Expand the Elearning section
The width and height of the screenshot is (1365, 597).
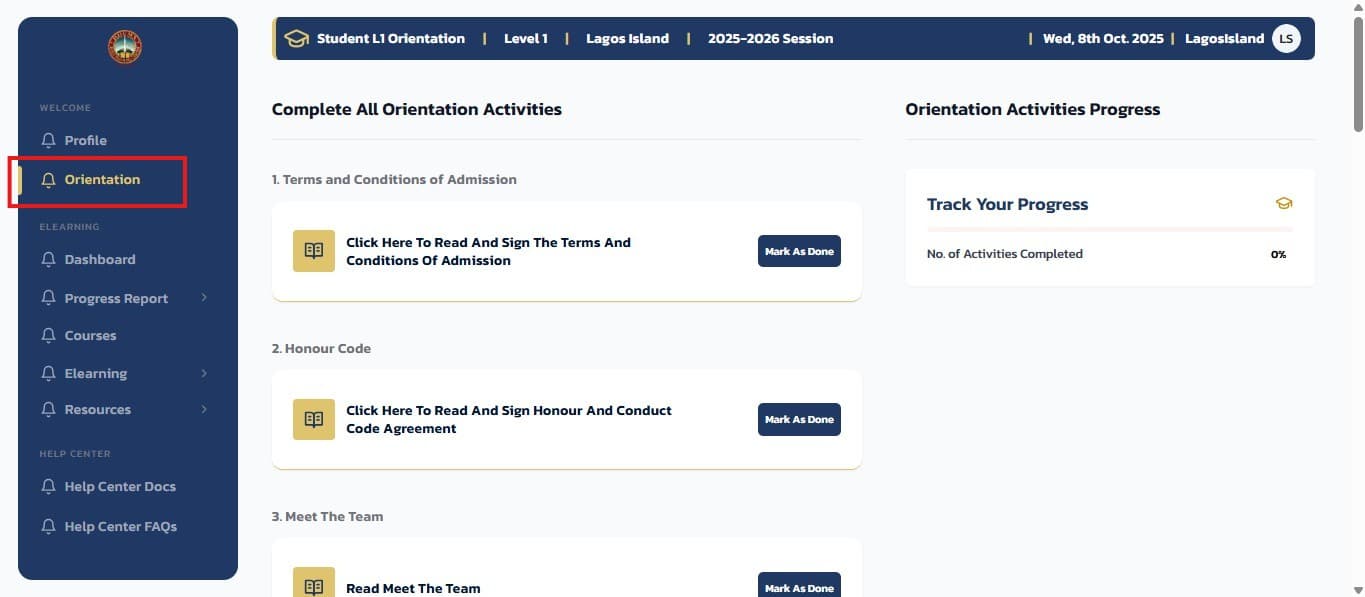204,373
